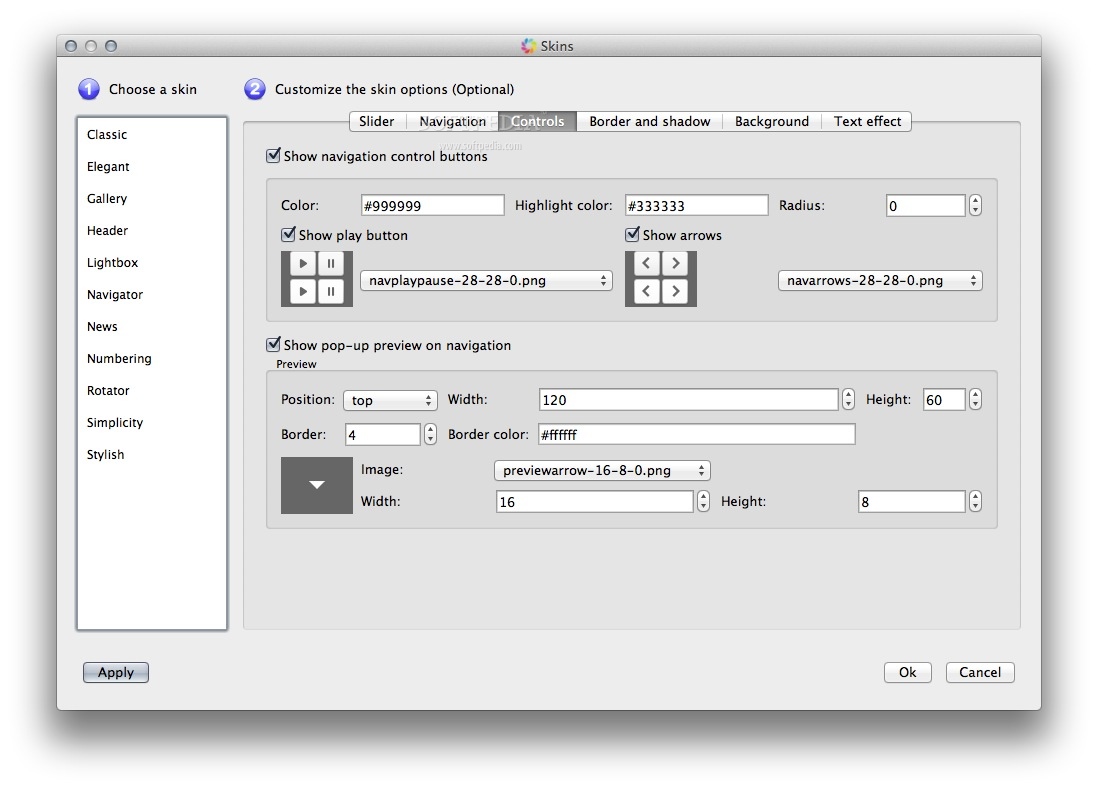Image resolution: width=1098 pixels, height=789 pixels.
Task: Click the Highlight color field #333333
Action: point(696,206)
